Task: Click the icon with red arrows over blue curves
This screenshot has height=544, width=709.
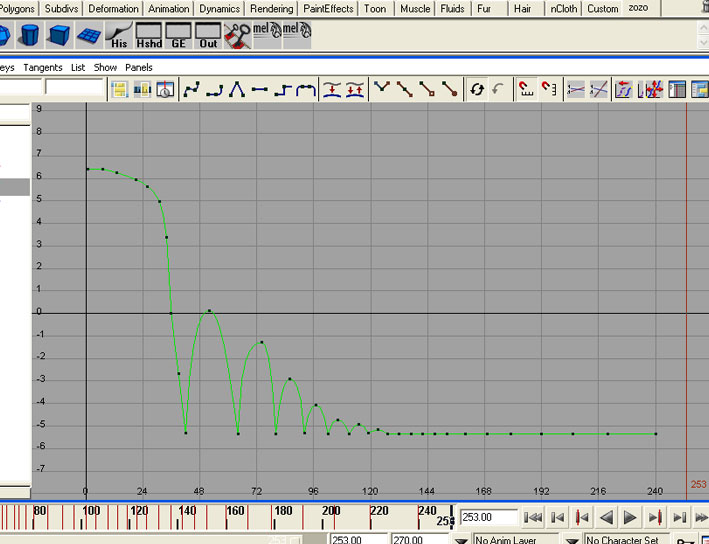Action: (624, 90)
